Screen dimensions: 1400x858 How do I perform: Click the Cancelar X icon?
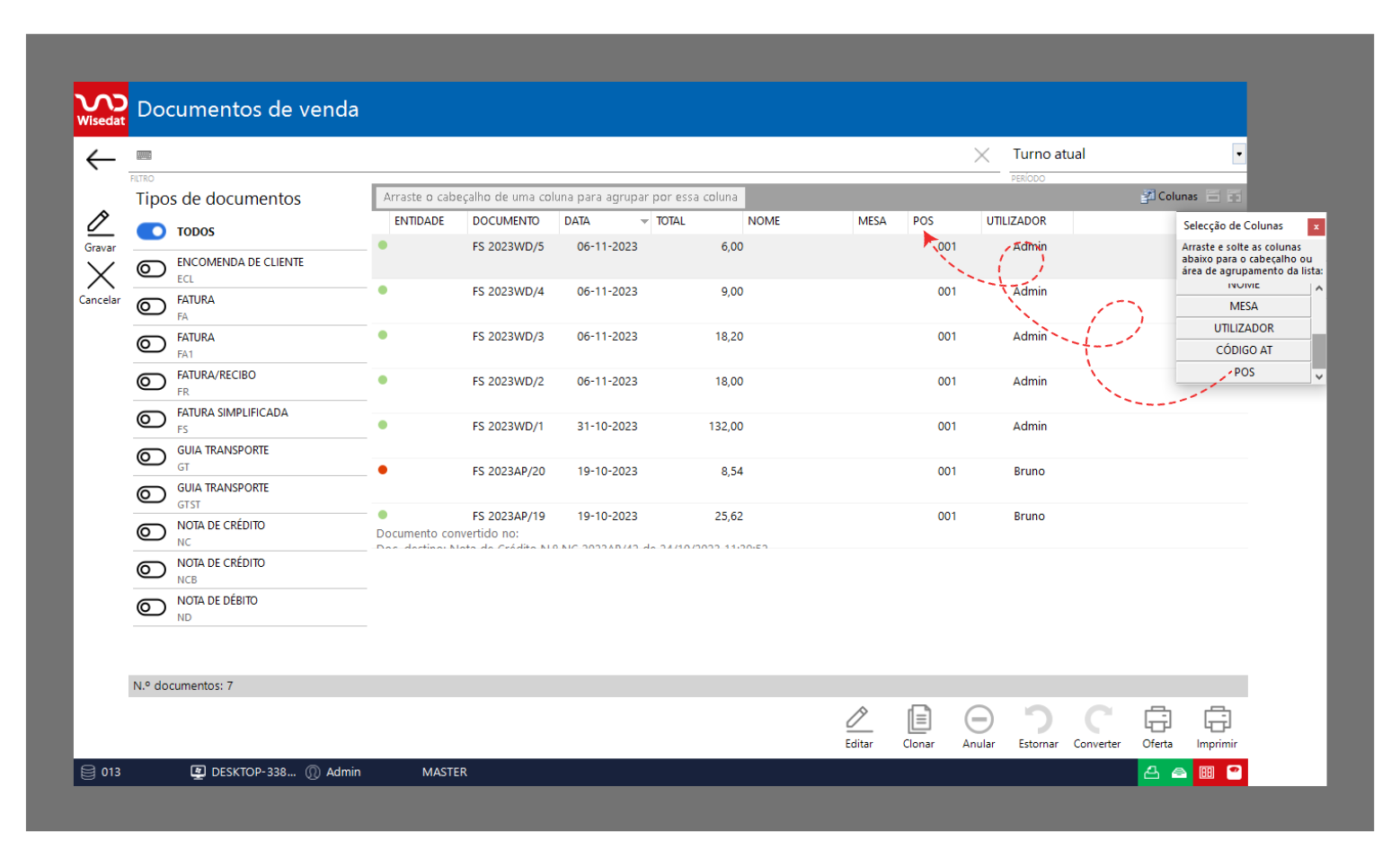tap(101, 276)
